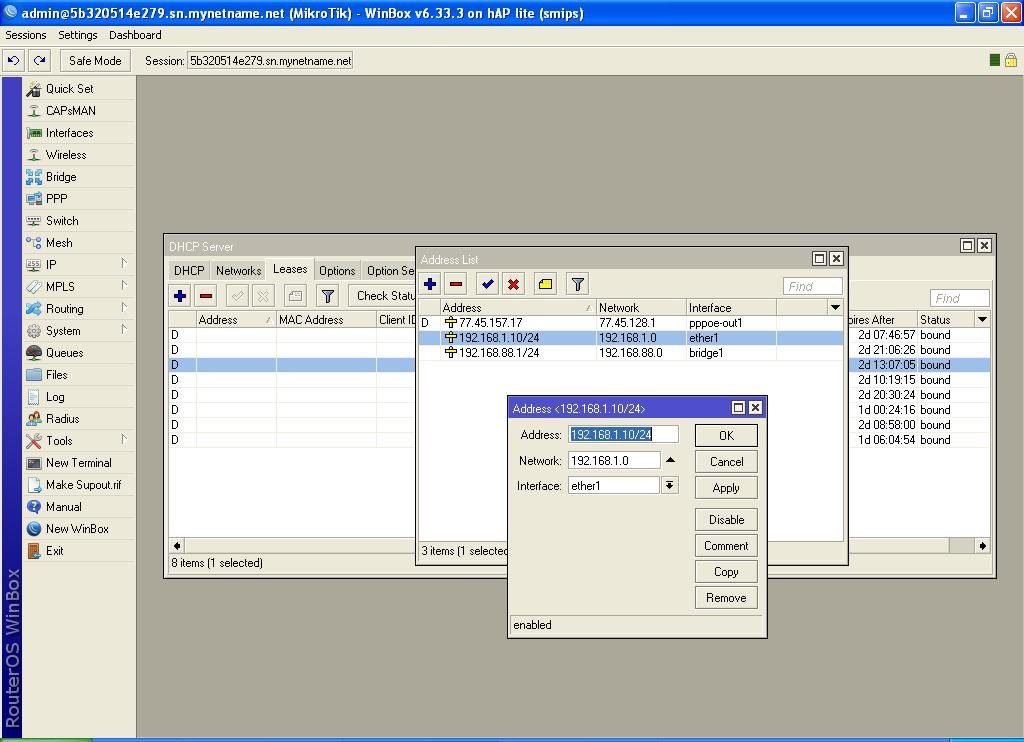
Task: Toggle Safe Mode
Action: (x=95, y=60)
